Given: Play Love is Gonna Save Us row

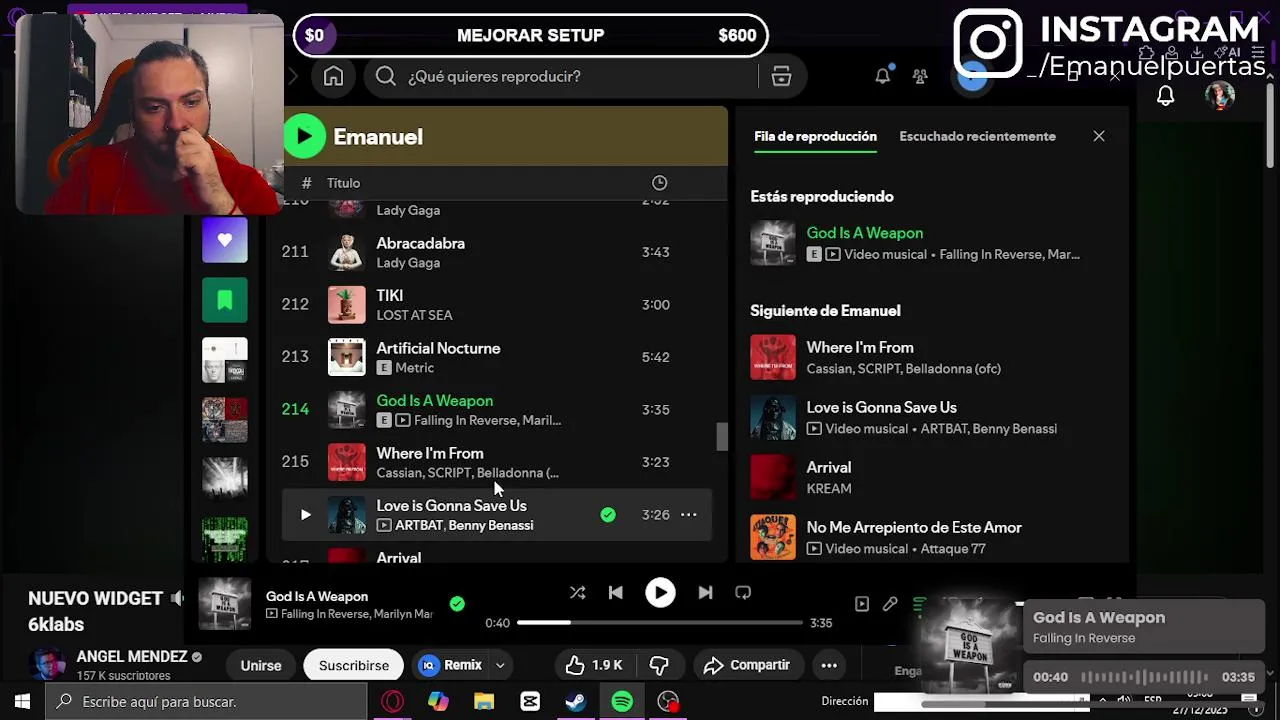Looking at the screenshot, I should (305, 515).
